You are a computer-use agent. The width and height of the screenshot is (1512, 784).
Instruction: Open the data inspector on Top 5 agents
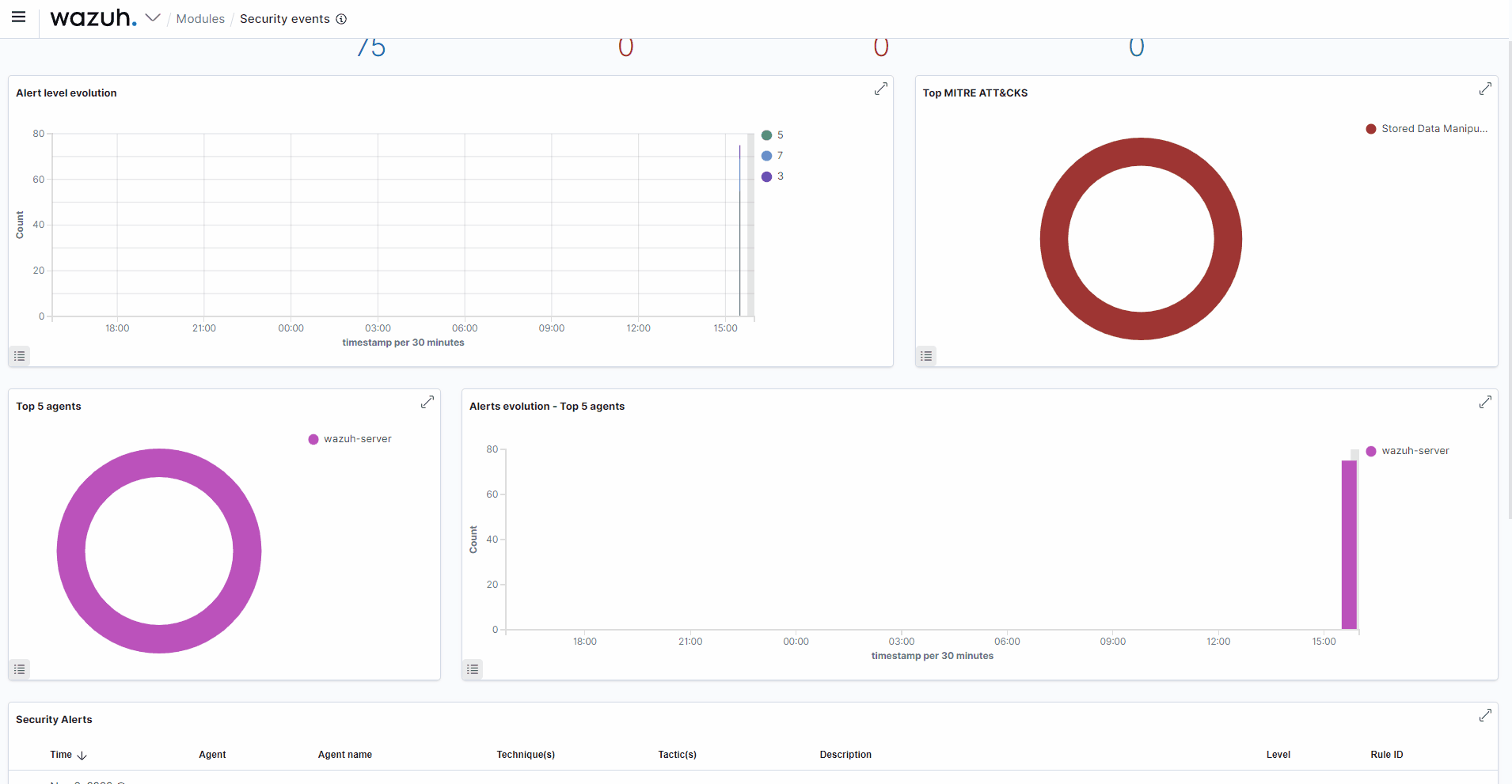20,668
